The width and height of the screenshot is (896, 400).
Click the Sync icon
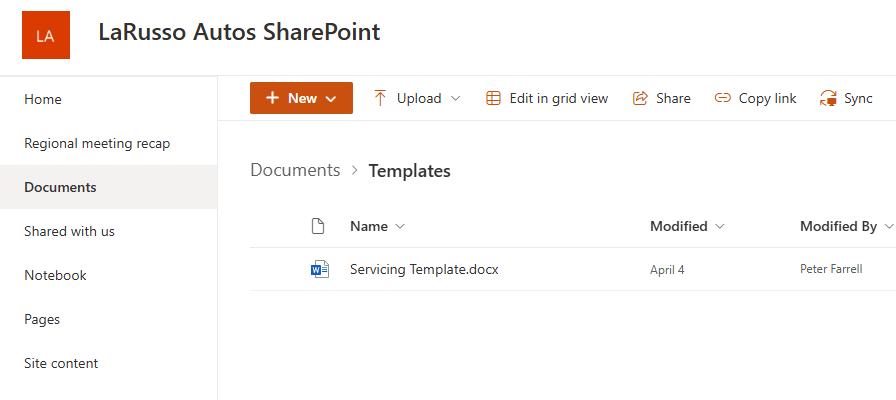pos(828,98)
